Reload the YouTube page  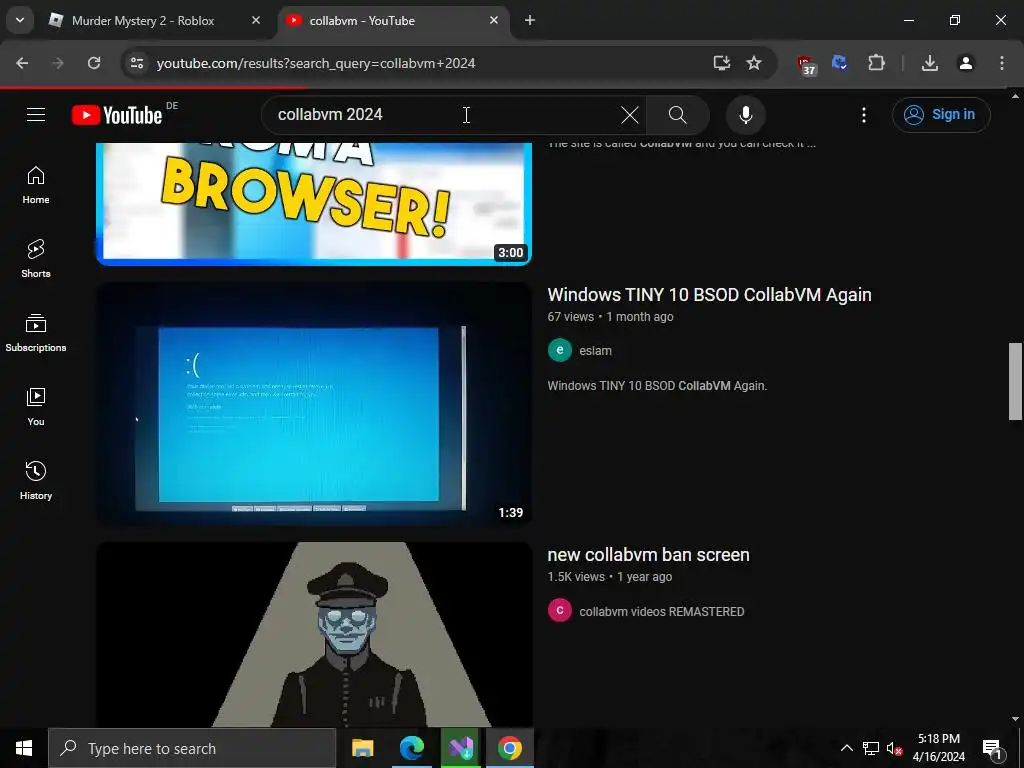(x=94, y=63)
